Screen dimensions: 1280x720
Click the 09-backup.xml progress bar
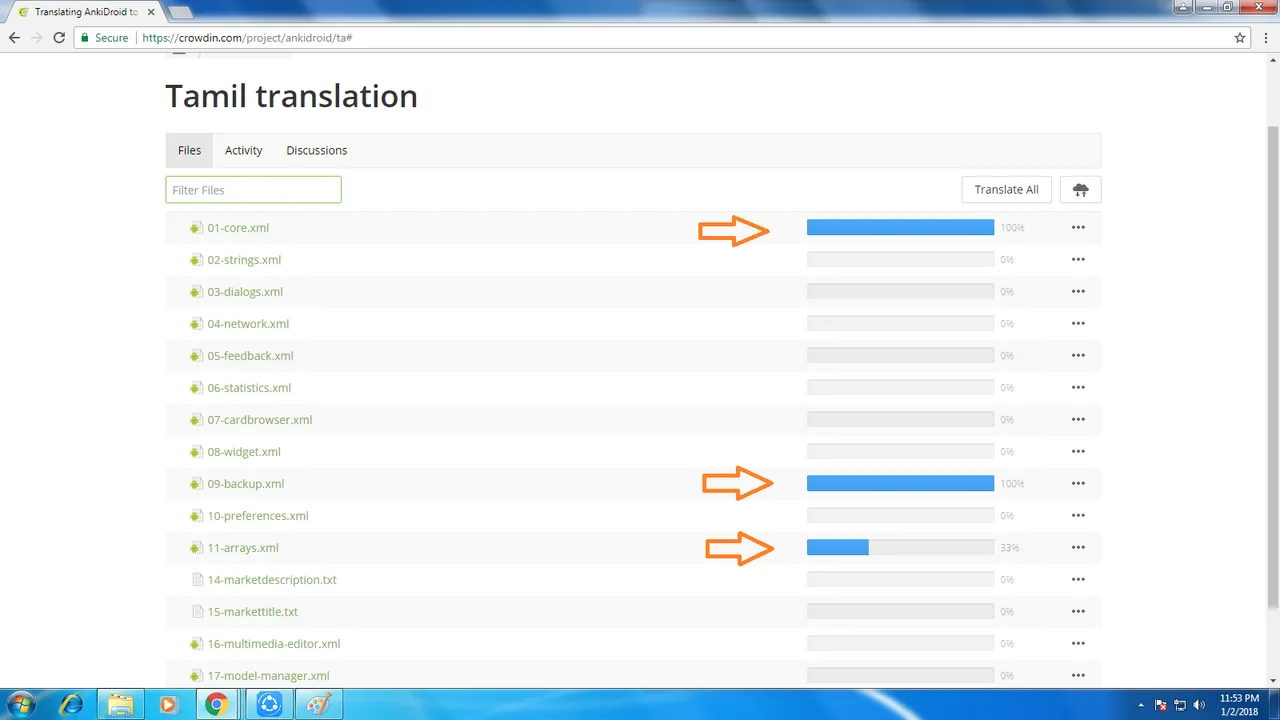point(900,484)
